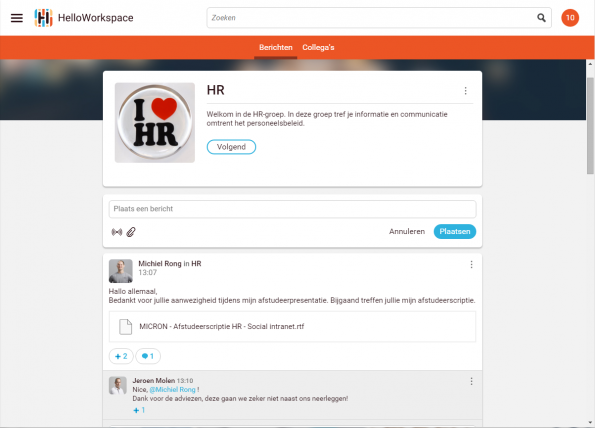This screenshot has height=428, width=595.
Task: Click the Michiel Rong author name
Action: (x=160, y=264)
